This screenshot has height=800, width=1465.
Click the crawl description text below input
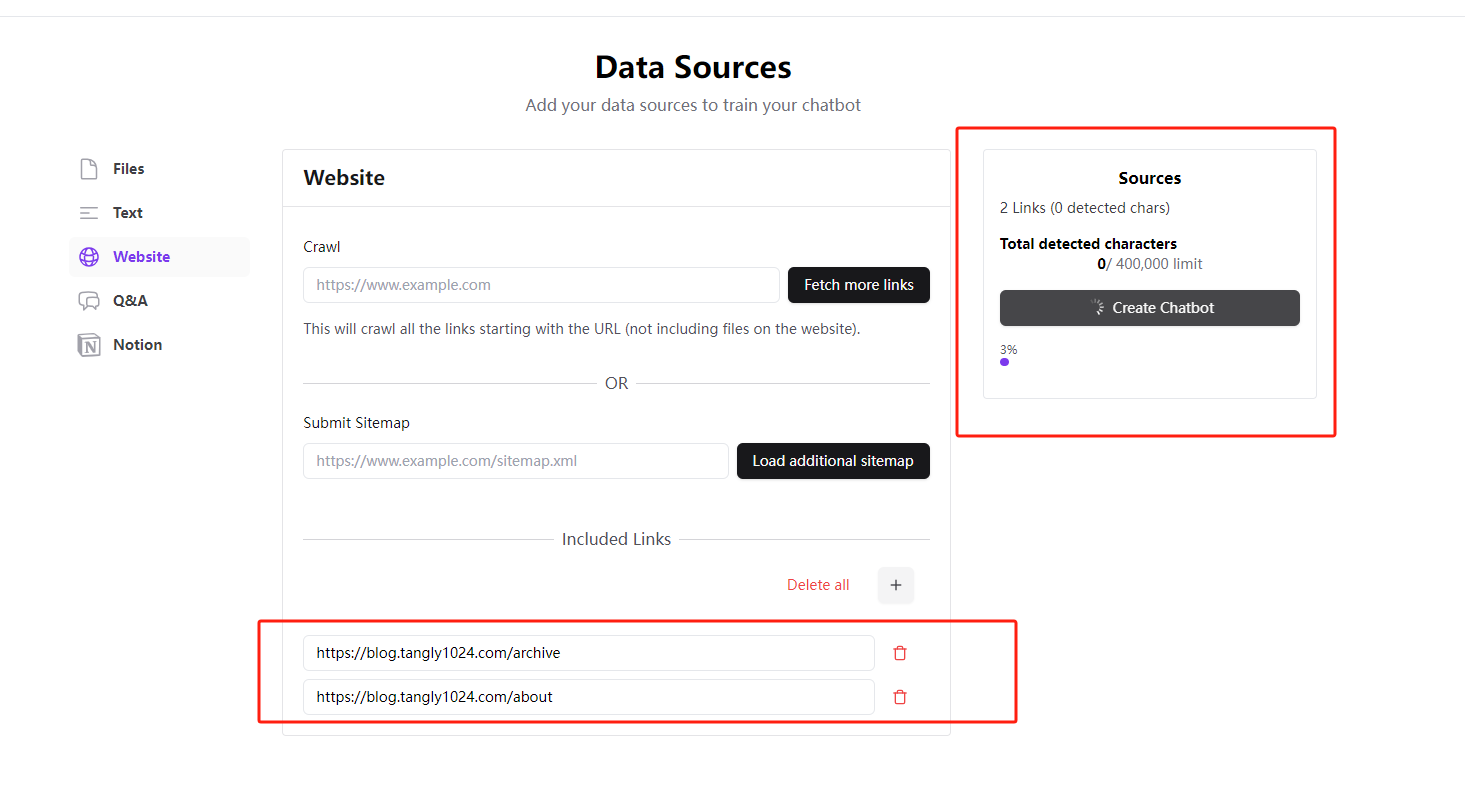pyautogui.click(x=582, y=329)
